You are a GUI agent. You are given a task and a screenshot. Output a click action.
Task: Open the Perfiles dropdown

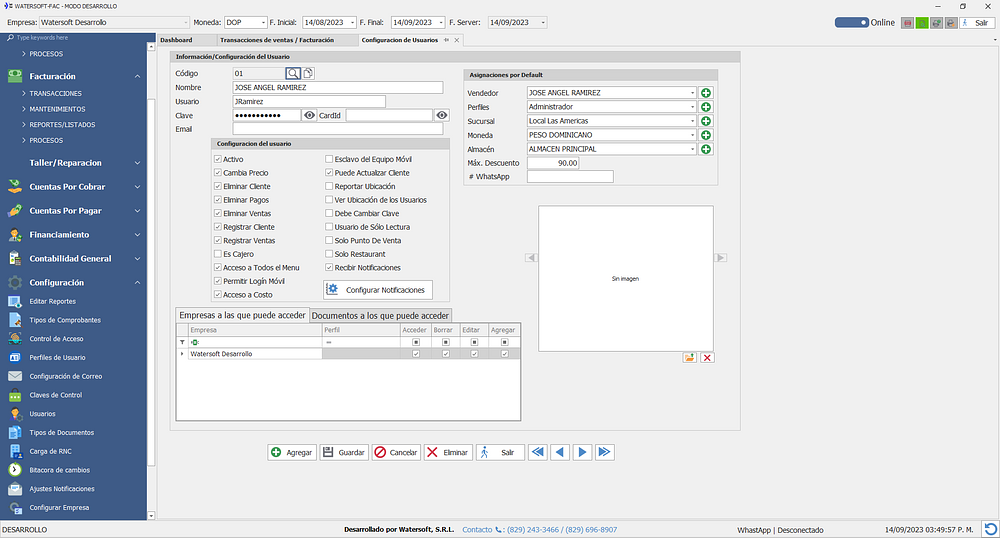(692, 107)
